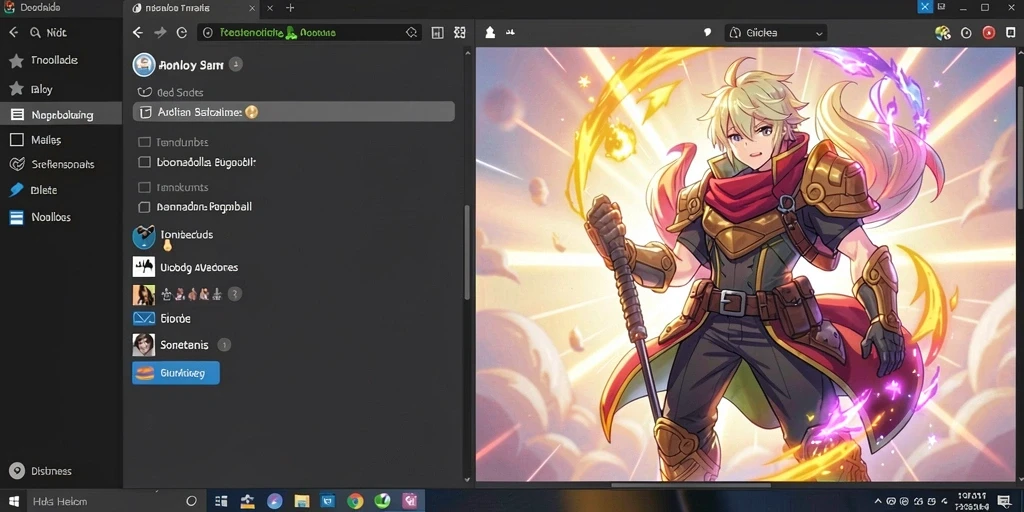This screenshot has width=1024, height=512.
Task: Tick the Loonadolla Bugoobll checkbox
Action: [x=144, y=162]
